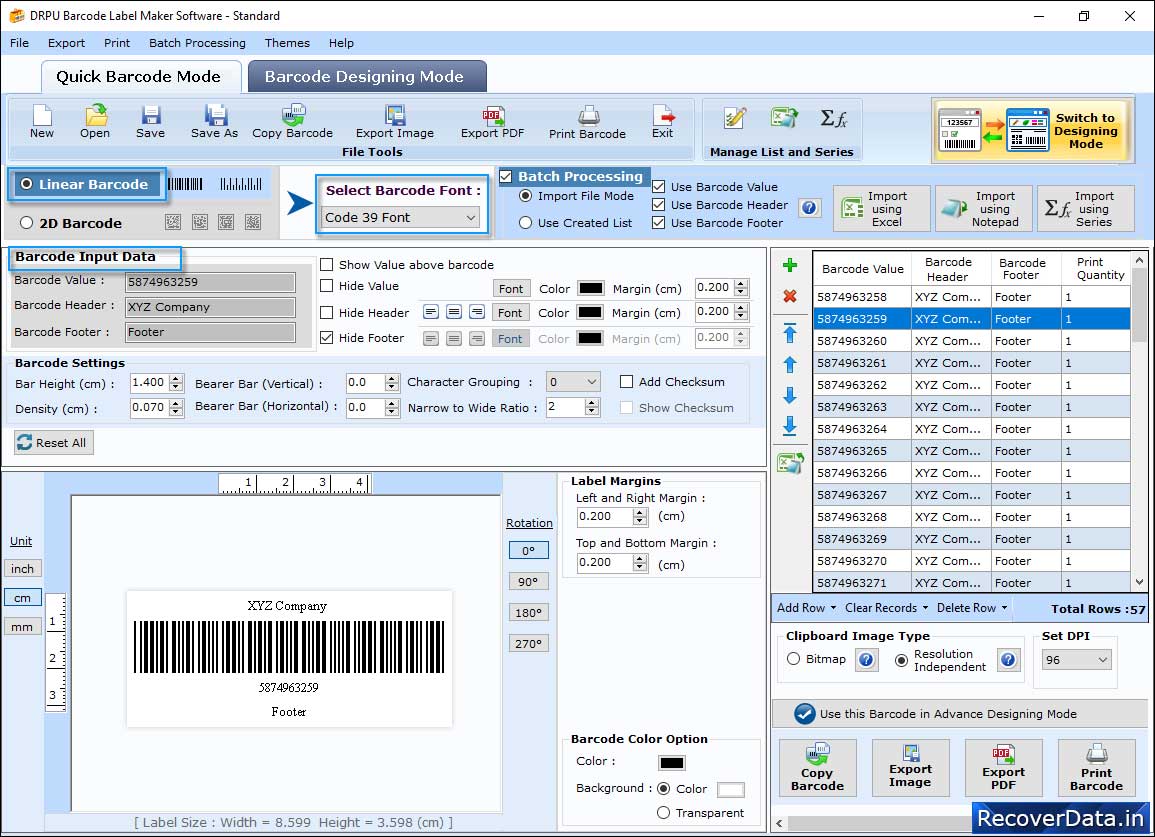Open the Character Grouping dropdown
This screenshot has width=1155, height=837.
point(573,382)
